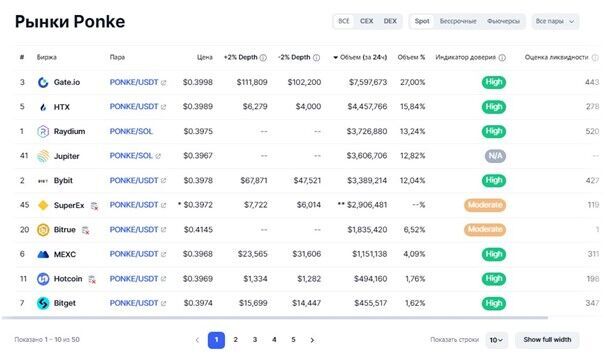This screenshot has height=361, width=606.
Task: Click the SuperEx exchange logo
Action: pyautogui.click(x=43, y=205)
